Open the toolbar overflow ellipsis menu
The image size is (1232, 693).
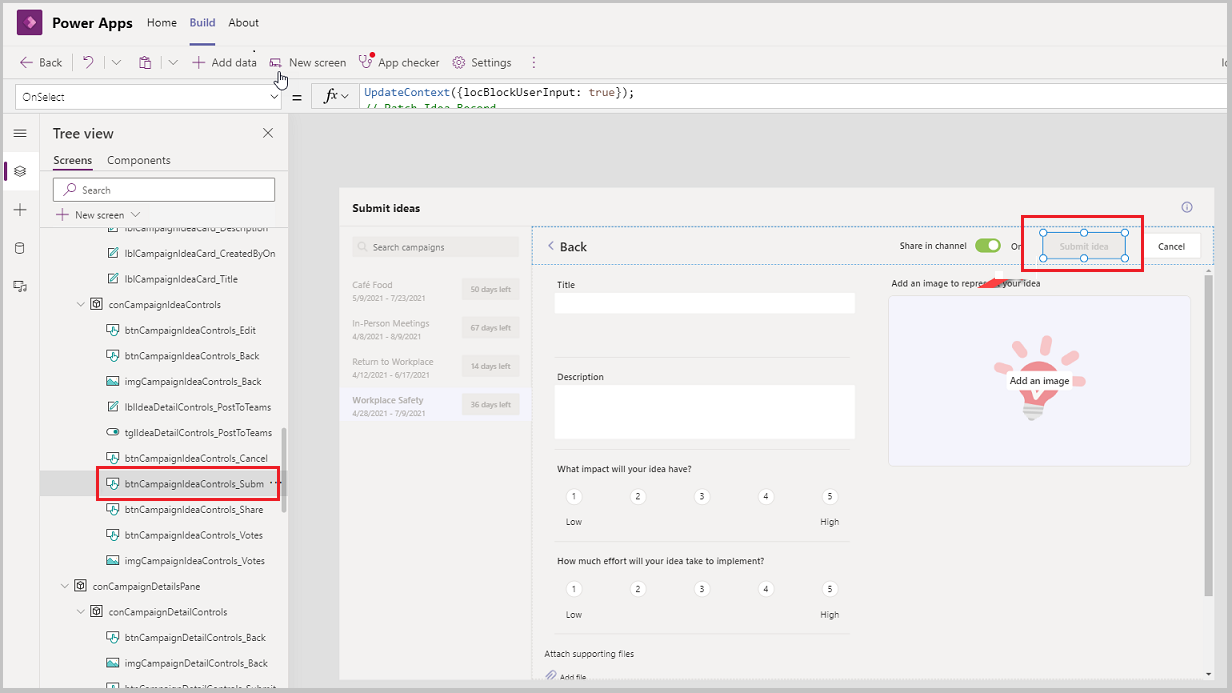point(533,62)
